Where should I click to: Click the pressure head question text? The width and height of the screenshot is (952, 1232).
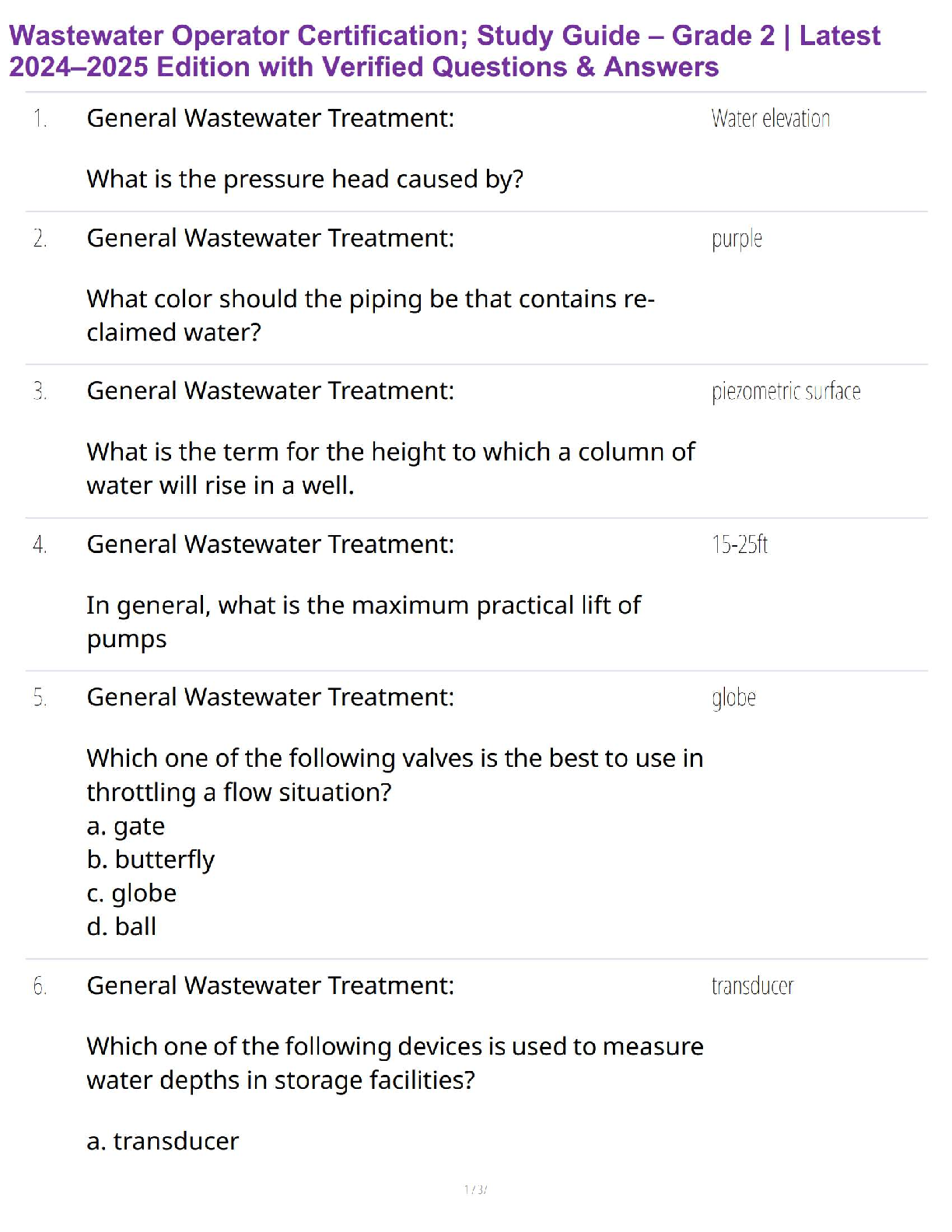point(305,180)
